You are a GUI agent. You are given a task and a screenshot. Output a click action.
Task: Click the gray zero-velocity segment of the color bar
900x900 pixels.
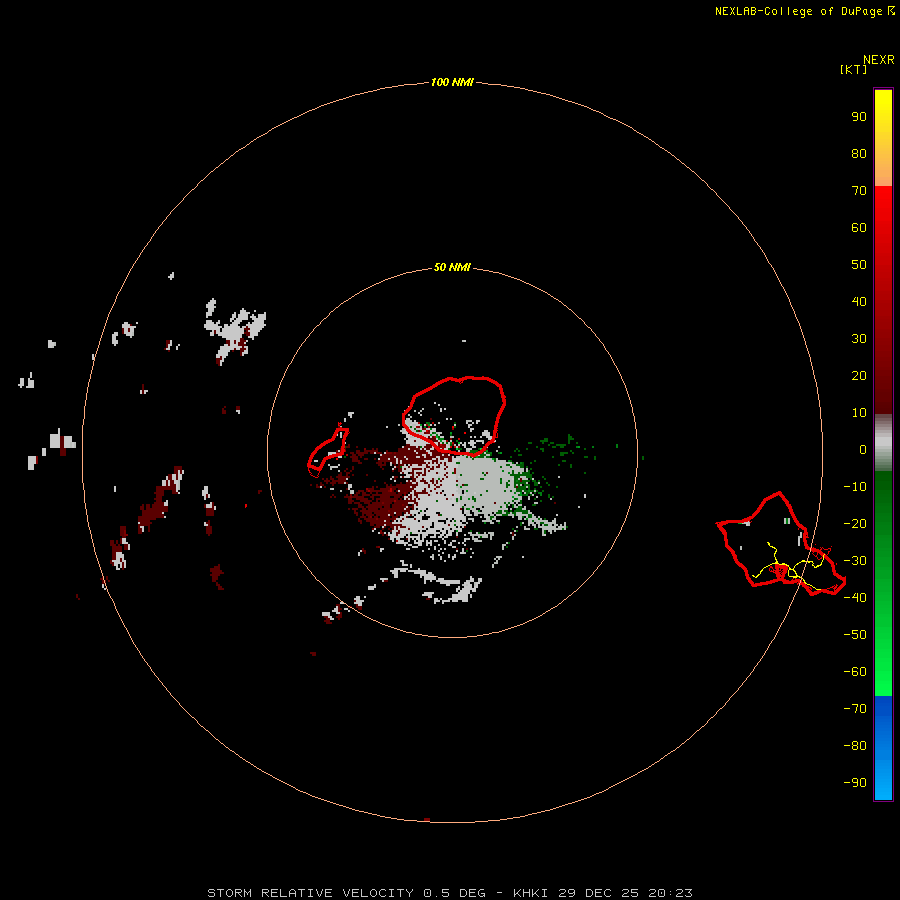click(883, 443)
